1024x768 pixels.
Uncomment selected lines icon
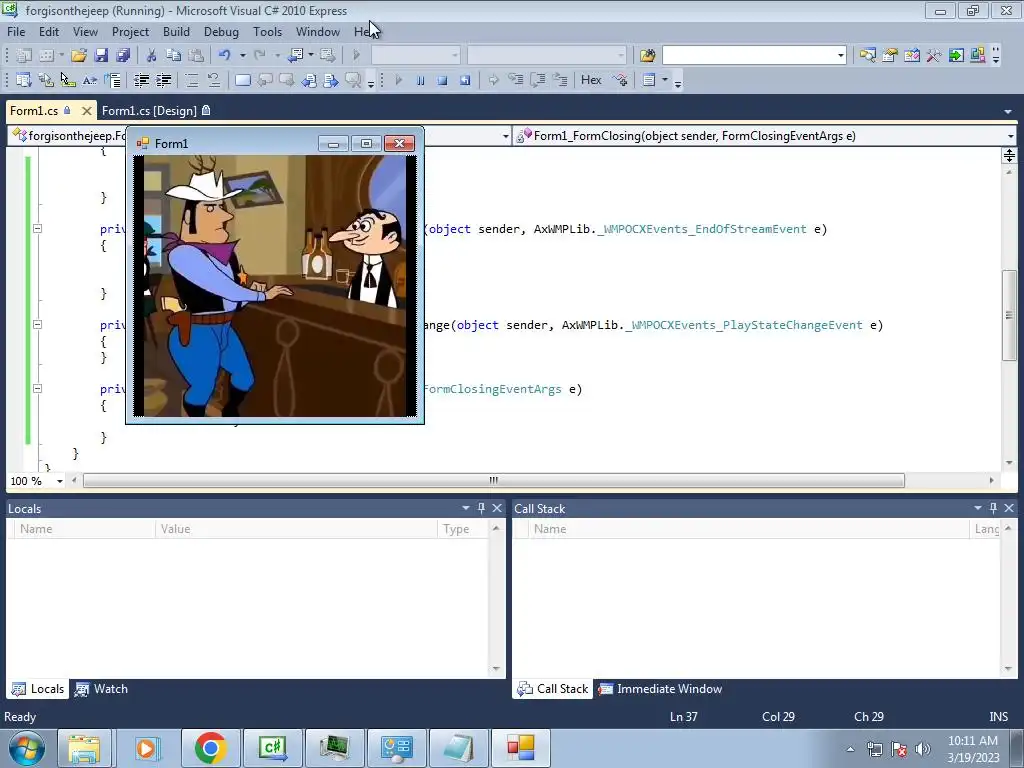pos(214,80)
